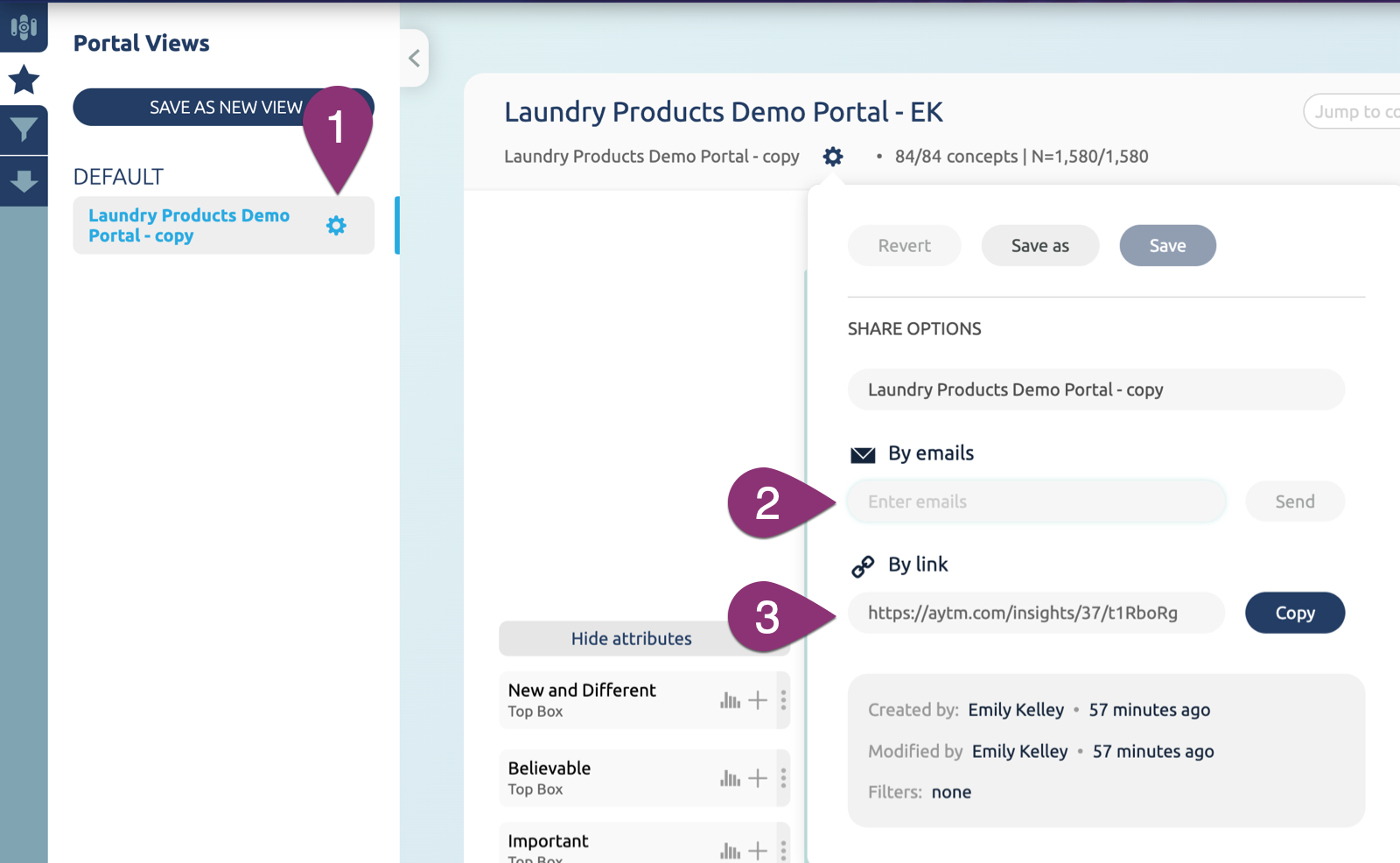Click the Save button
Image resolution: width=1400 pixels, height=863 pixels.
[1167, 246]
